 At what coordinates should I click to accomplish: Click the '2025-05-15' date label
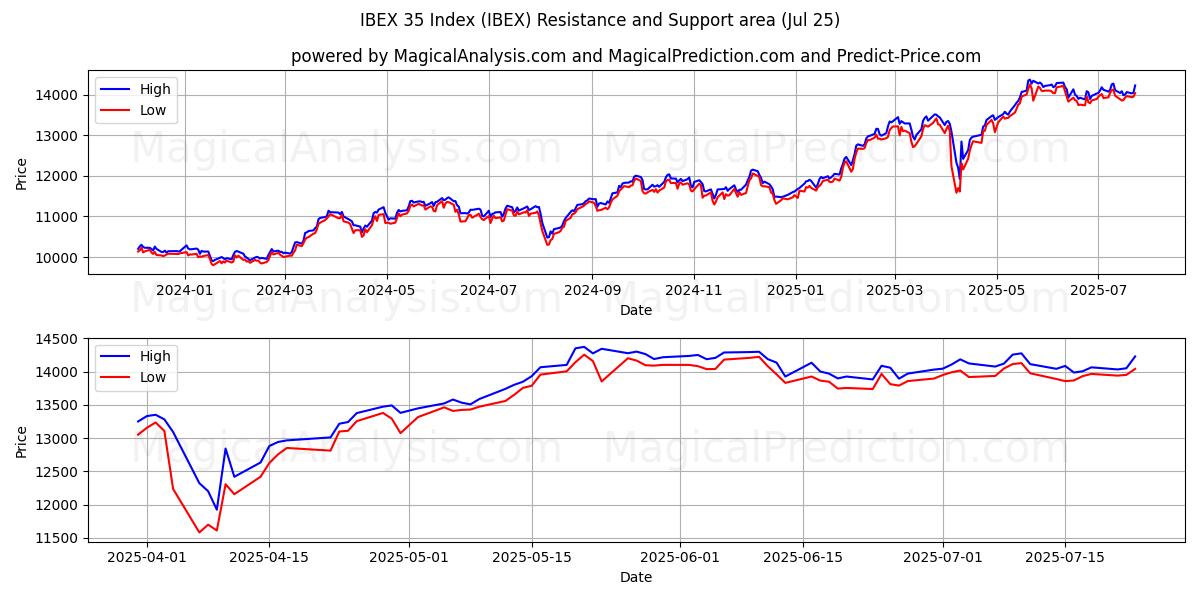[x=533, y=557]
